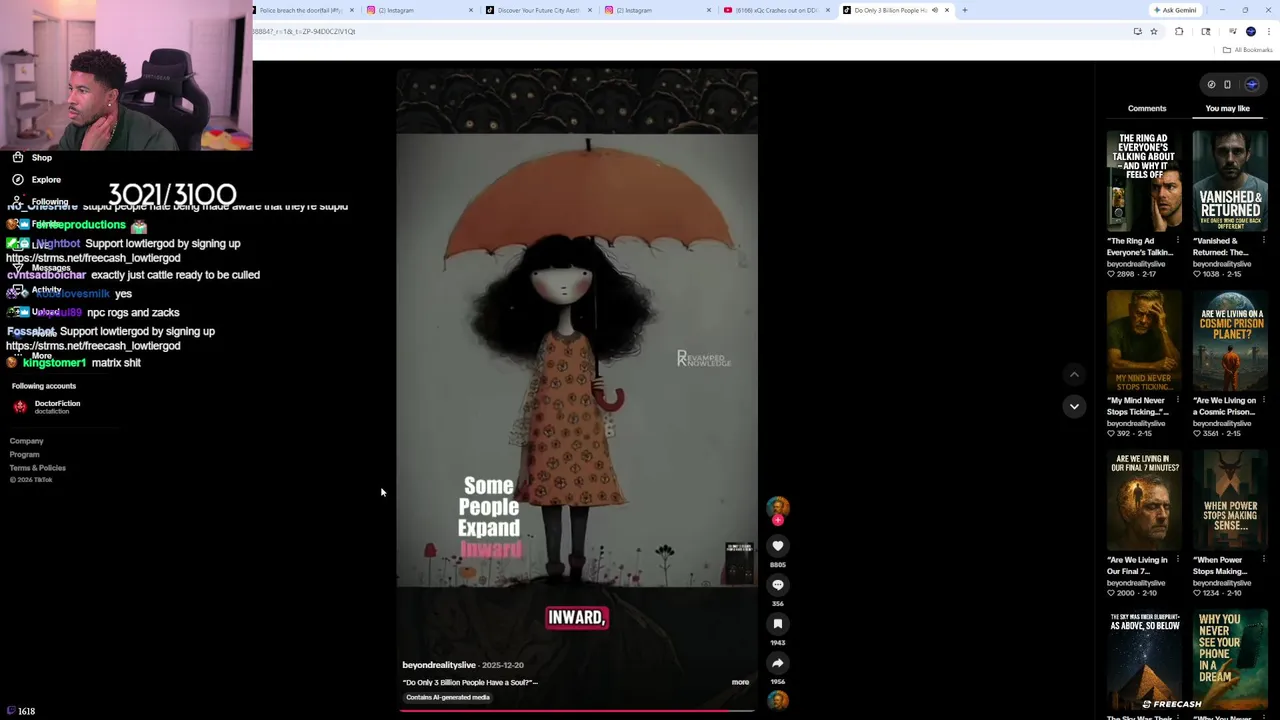The image size is (1280, 720).
Task: Open spinning music disc icon
Action: click(777, 701)
